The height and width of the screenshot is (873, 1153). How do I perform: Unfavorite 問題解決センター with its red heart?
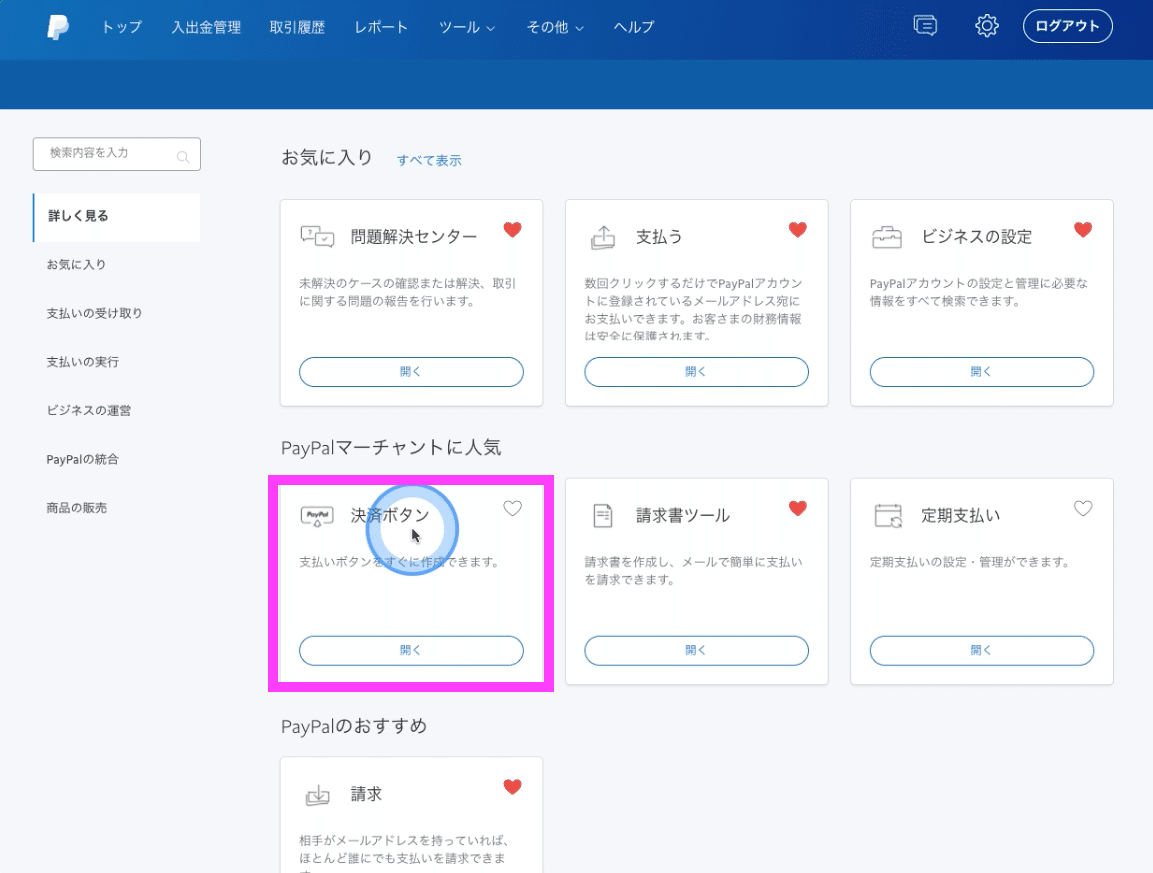tap(513, 229)
